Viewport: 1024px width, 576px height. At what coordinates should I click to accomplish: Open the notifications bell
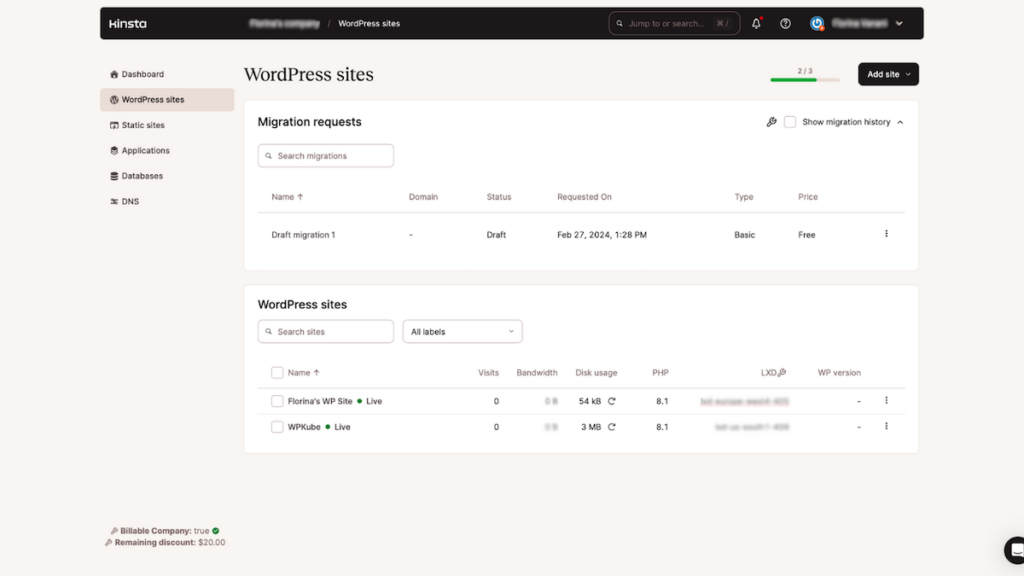(756, 24)
